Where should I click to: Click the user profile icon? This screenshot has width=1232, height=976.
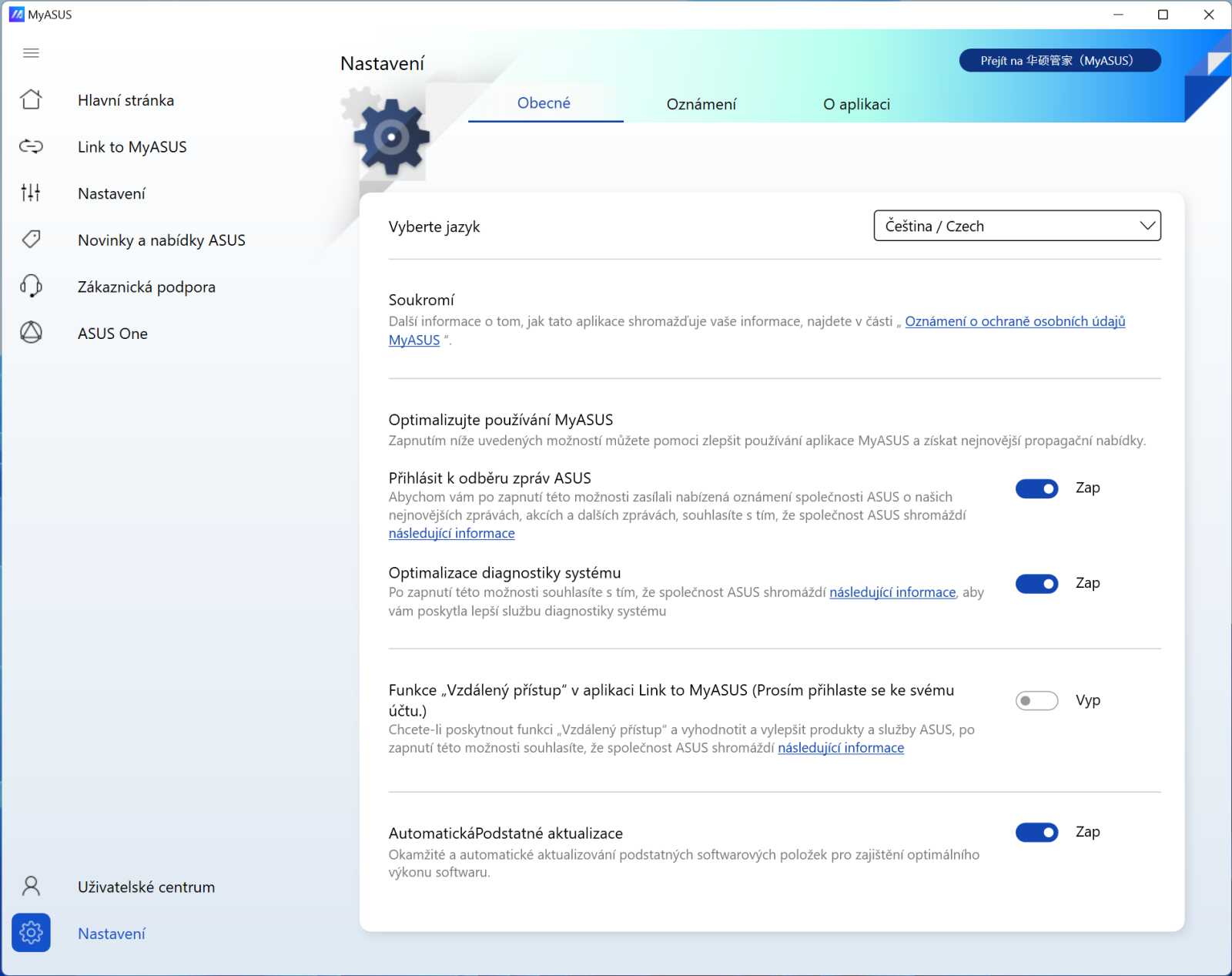[x=31, y=887]
